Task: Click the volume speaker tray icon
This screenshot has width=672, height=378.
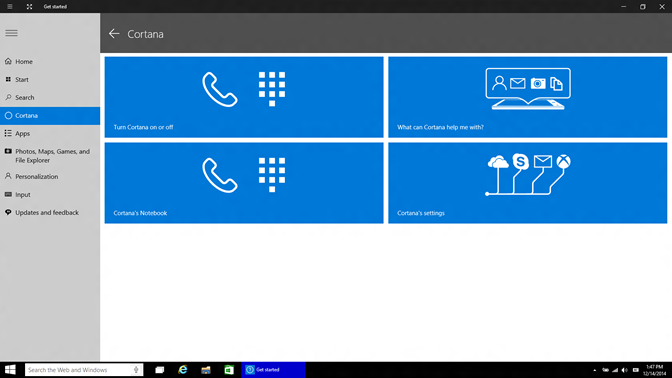Action: [x=625, y=370]
